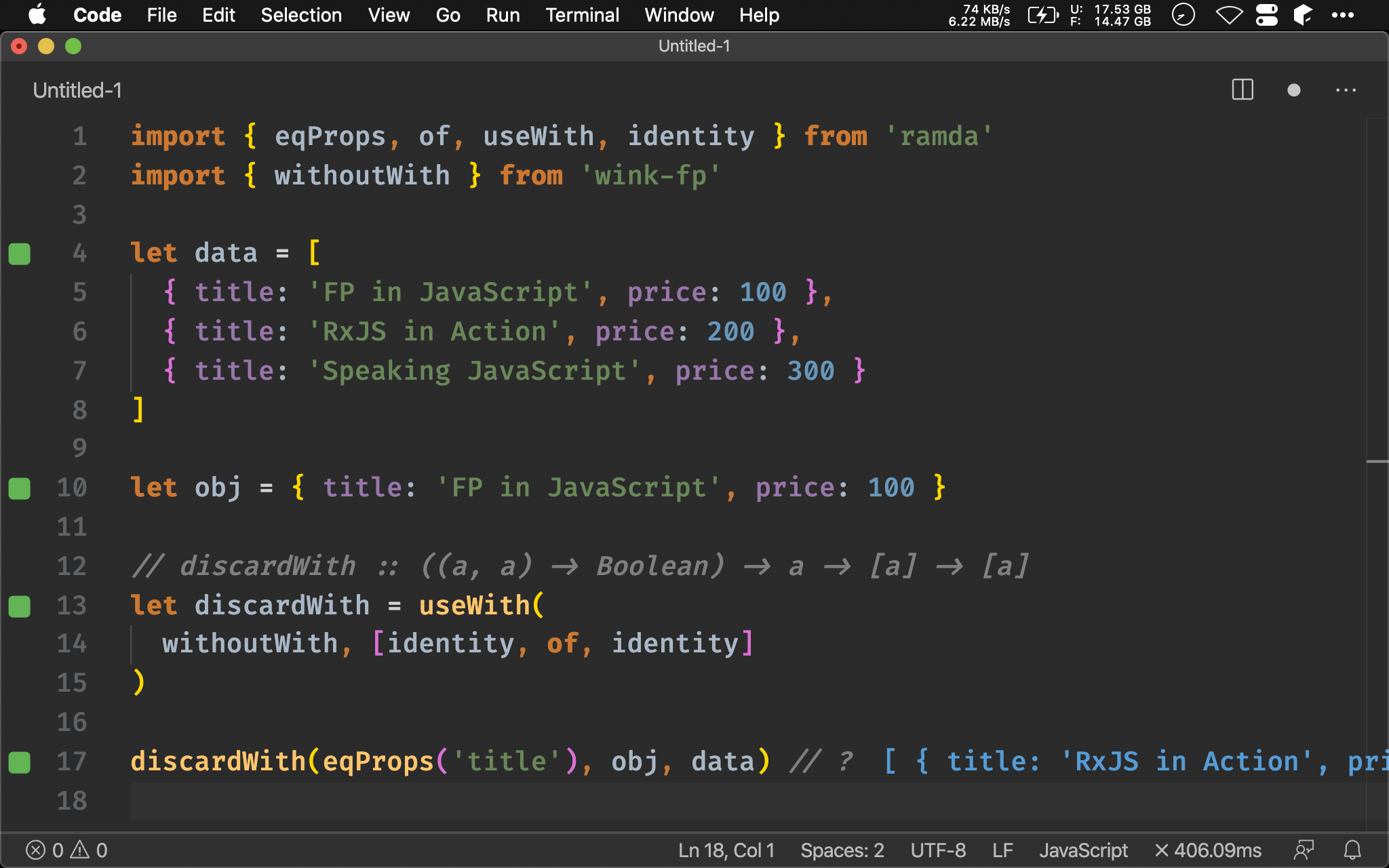Open the Go menu

point(448,15)
